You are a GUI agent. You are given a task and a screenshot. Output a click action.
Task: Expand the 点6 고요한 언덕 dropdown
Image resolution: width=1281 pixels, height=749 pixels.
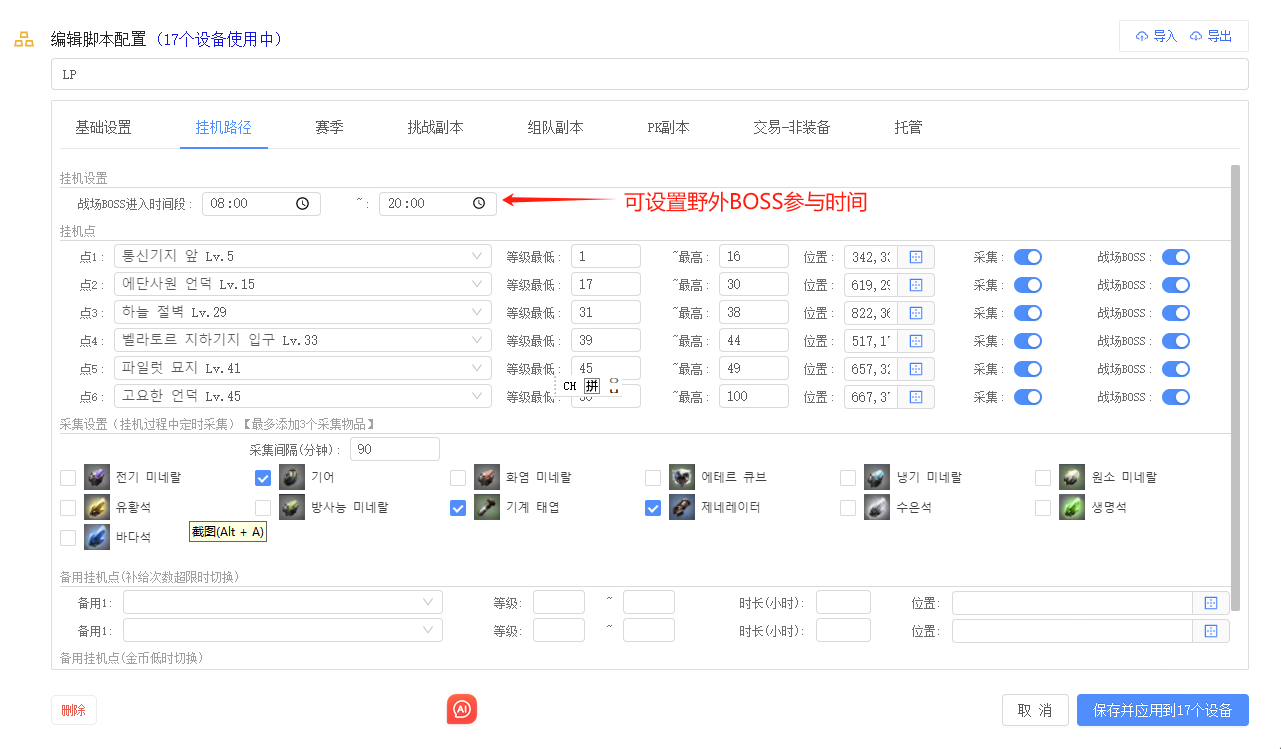302,397
